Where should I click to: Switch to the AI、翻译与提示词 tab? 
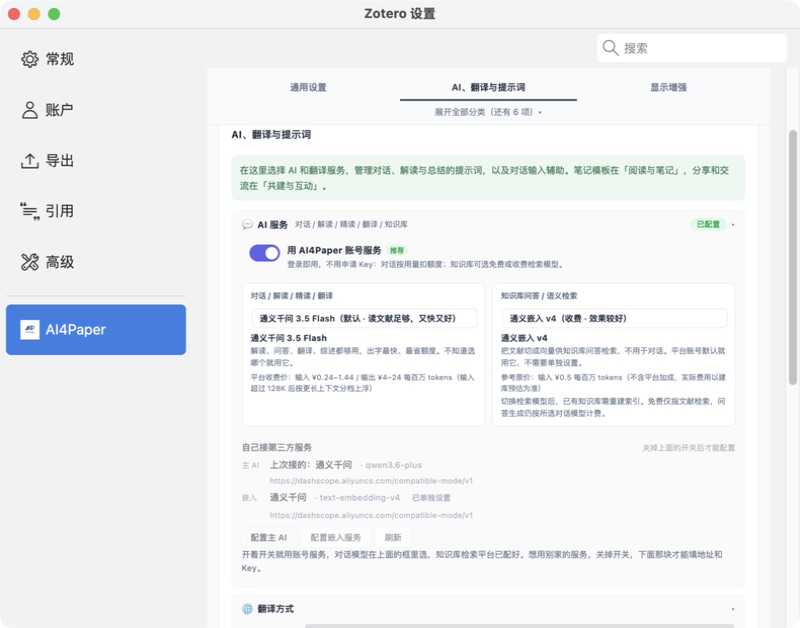click(x=488, y=87)
